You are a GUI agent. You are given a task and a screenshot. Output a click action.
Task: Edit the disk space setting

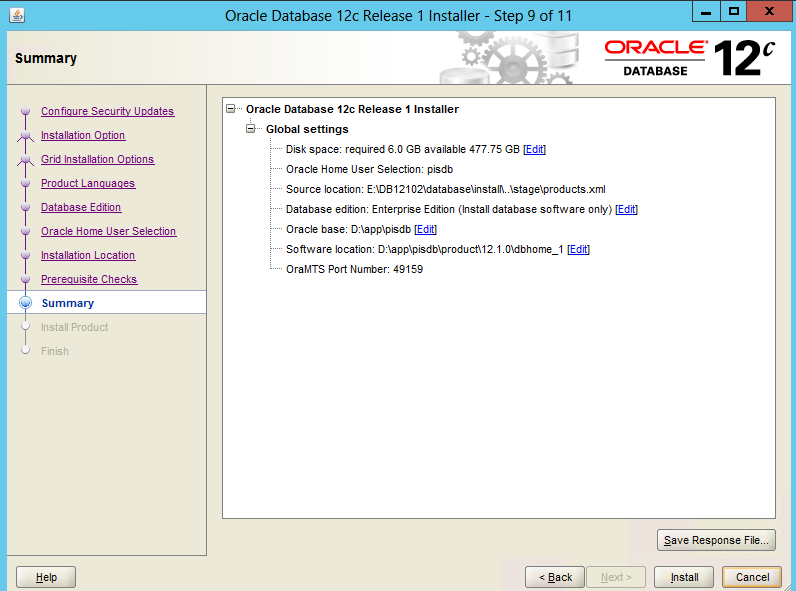pyautogui.click(x=534, y=149)
